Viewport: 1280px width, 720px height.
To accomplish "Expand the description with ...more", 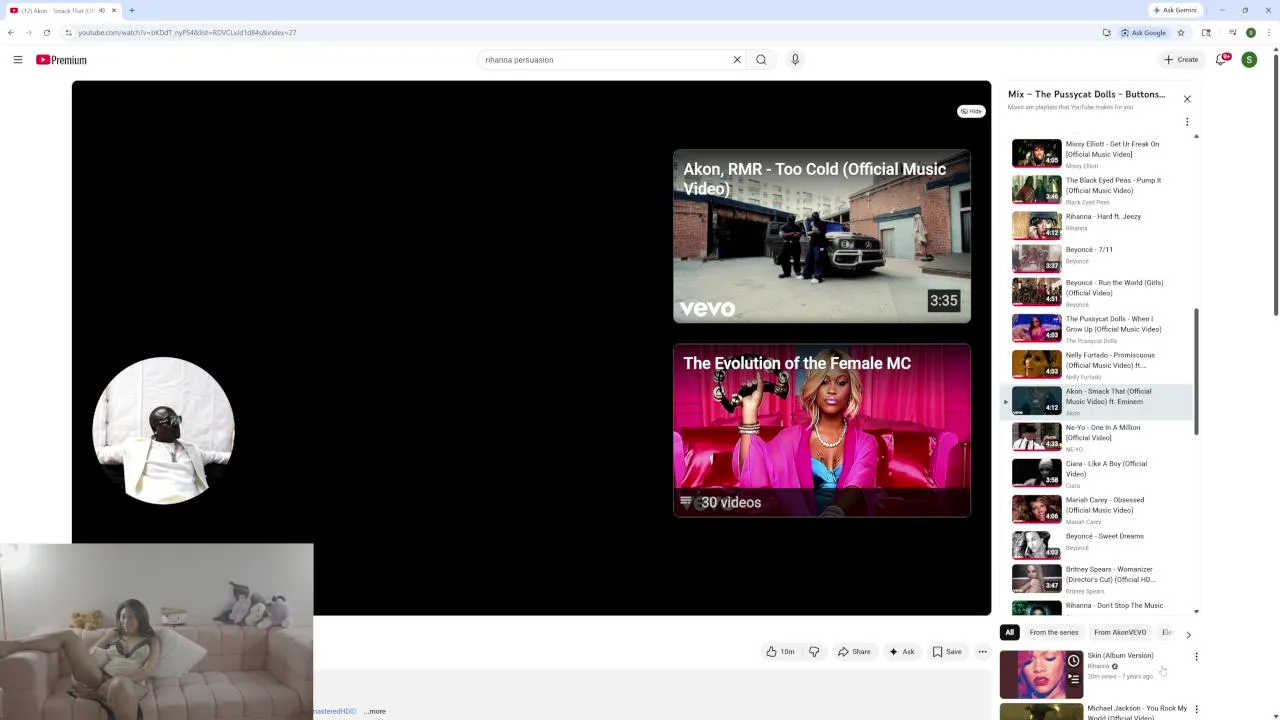I will 375,711.
